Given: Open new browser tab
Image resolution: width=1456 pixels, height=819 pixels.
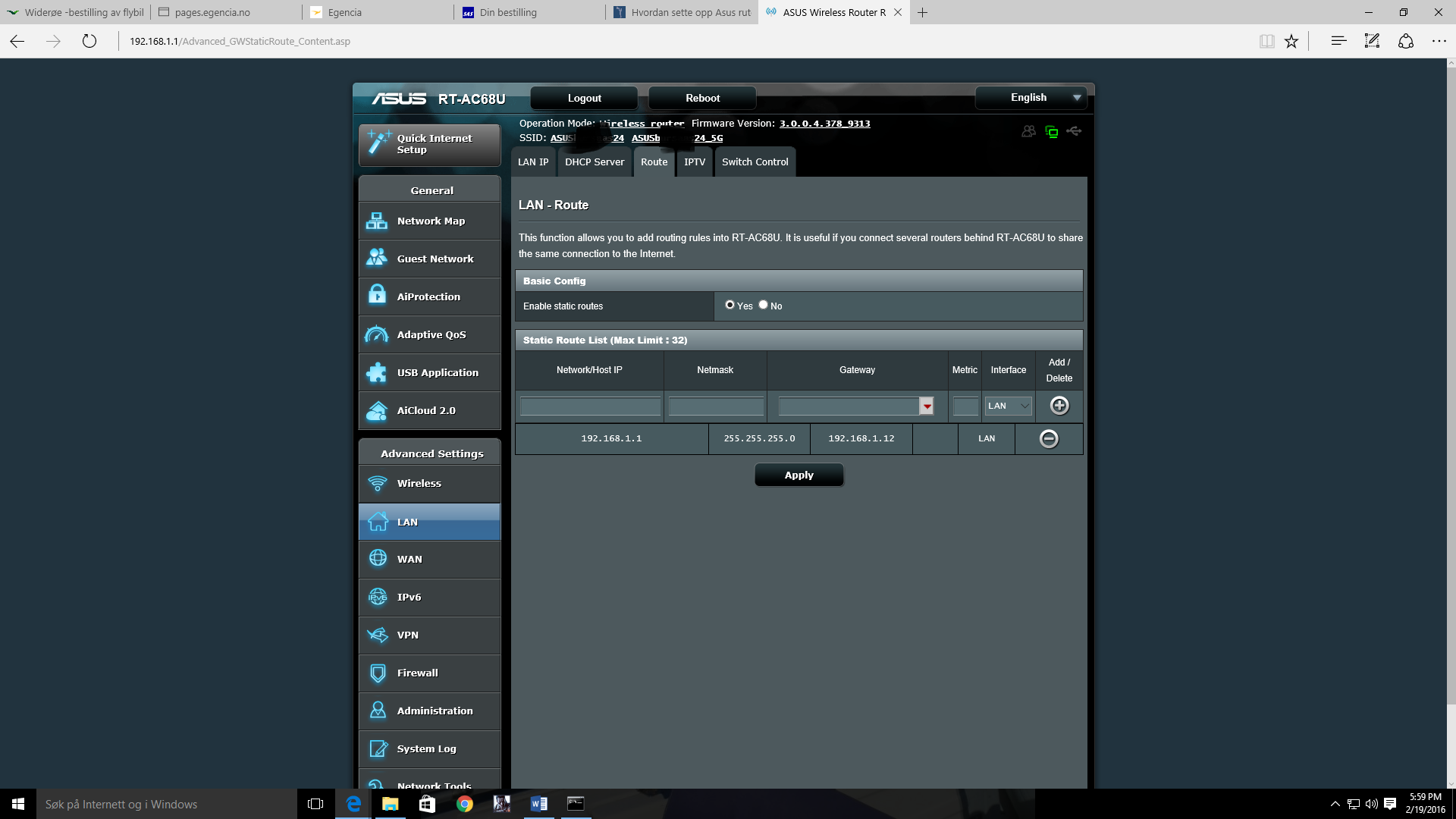Looking at the screenshot, I should [x=923, y=12].
